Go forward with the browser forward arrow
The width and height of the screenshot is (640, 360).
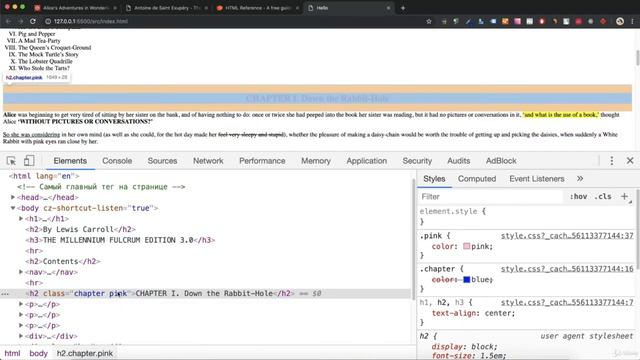tap(20, 21)
